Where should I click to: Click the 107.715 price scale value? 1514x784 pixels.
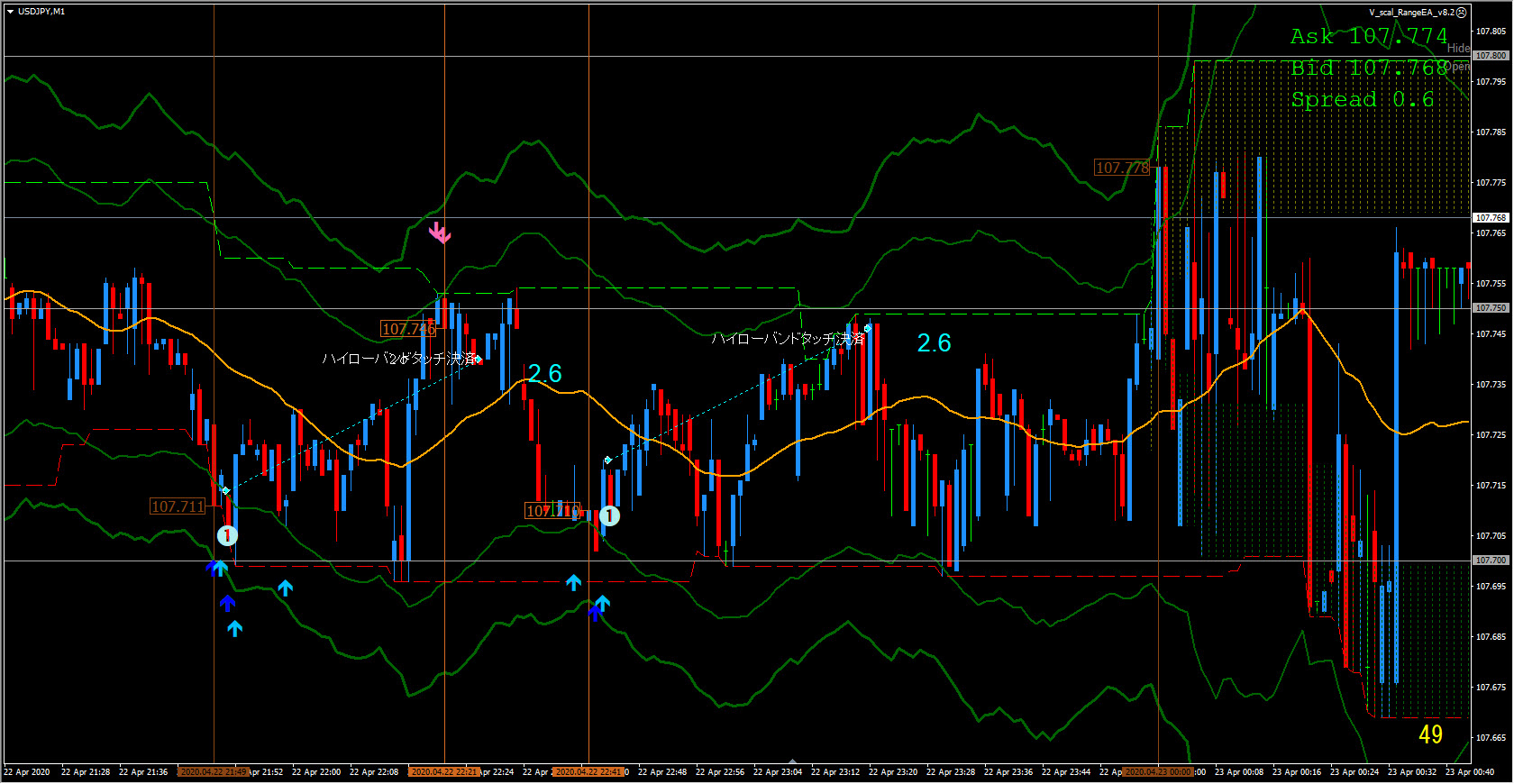(1491, 486)
